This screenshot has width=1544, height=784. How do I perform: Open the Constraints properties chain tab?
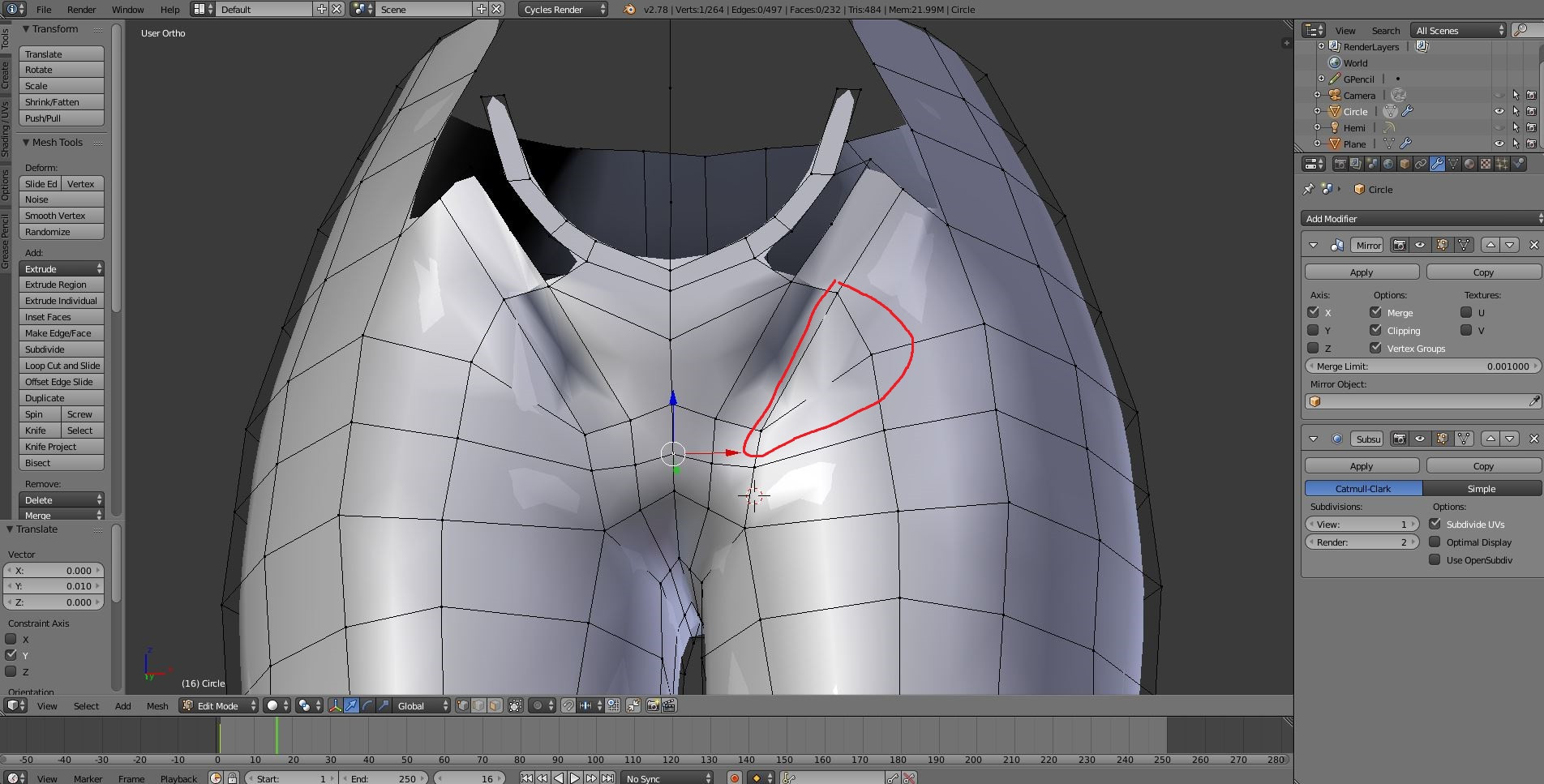[x=1421, y=164]
